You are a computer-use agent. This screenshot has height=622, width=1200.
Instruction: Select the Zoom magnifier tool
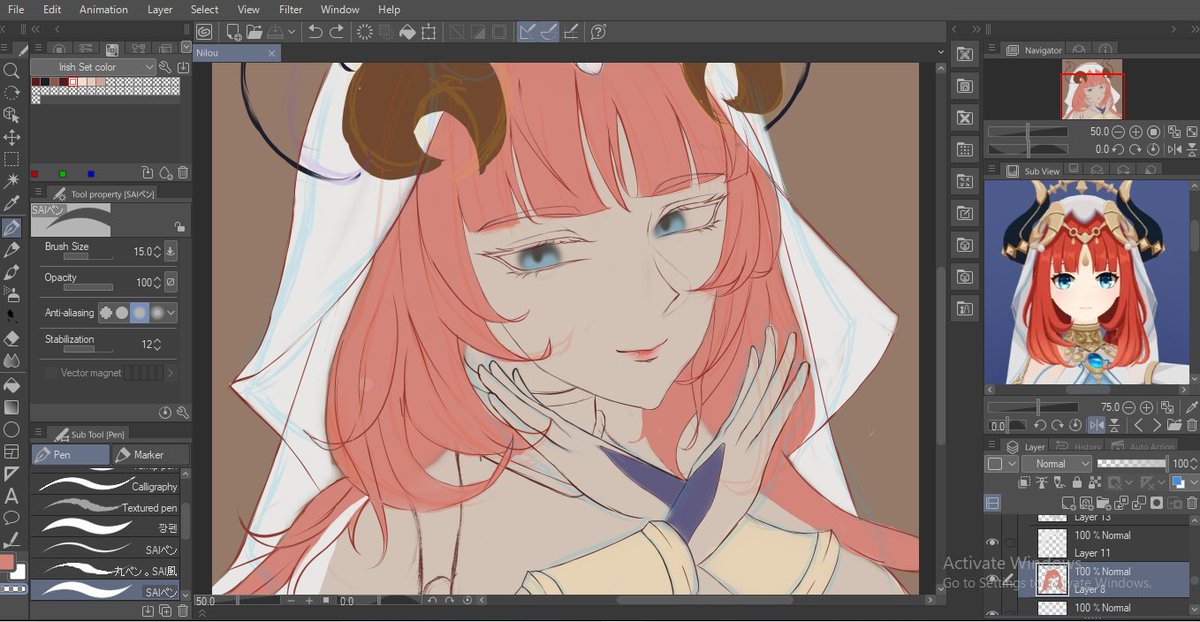(12, 71)
